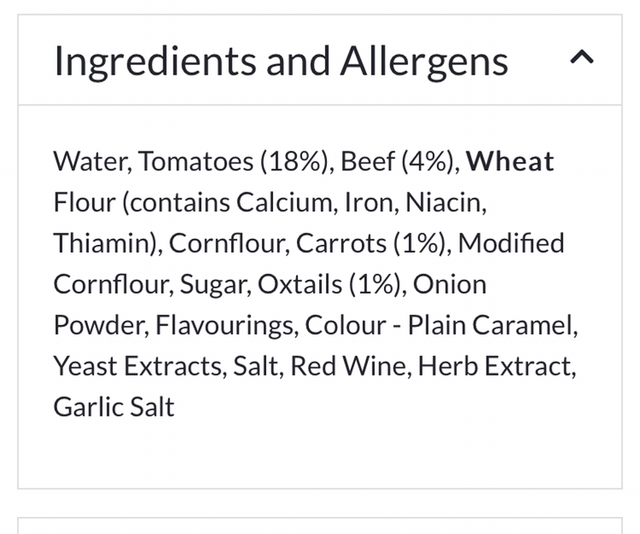
Task: Collapse the Ingredients and Allergens chevron
Action: (x=581, y=61)
